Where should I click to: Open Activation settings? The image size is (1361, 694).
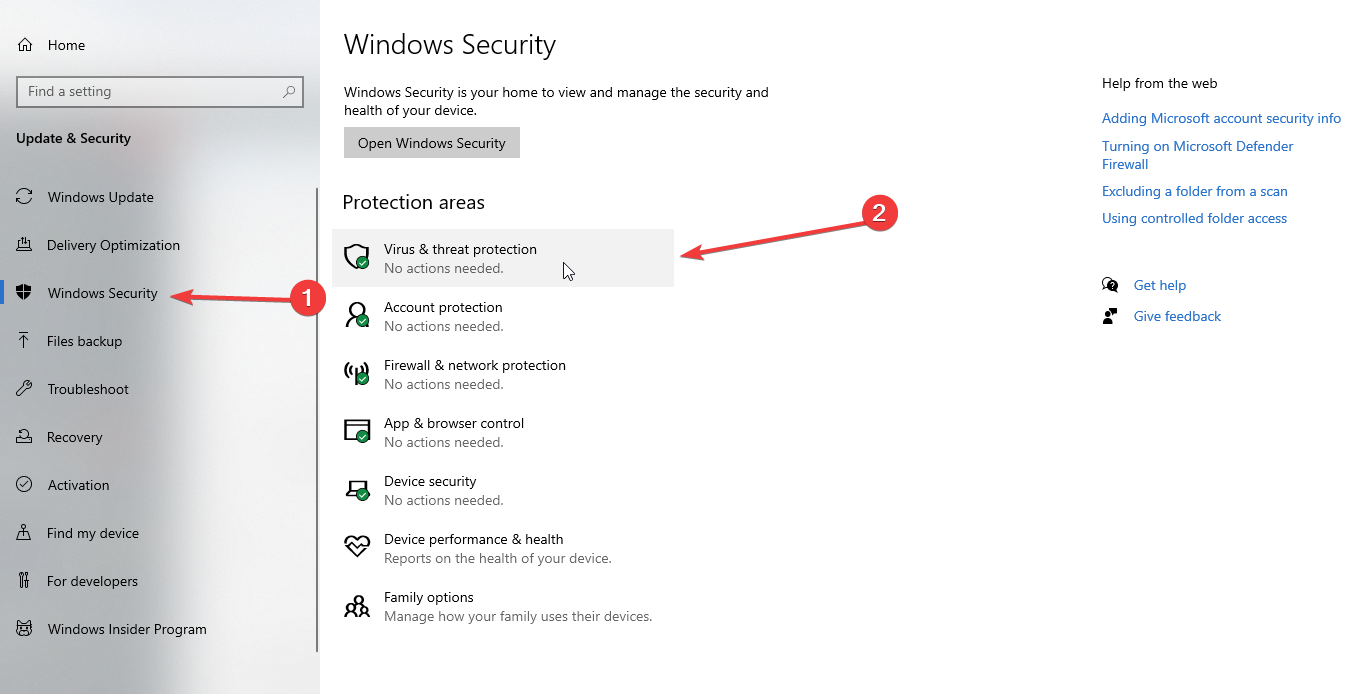(x=78, y=485)
